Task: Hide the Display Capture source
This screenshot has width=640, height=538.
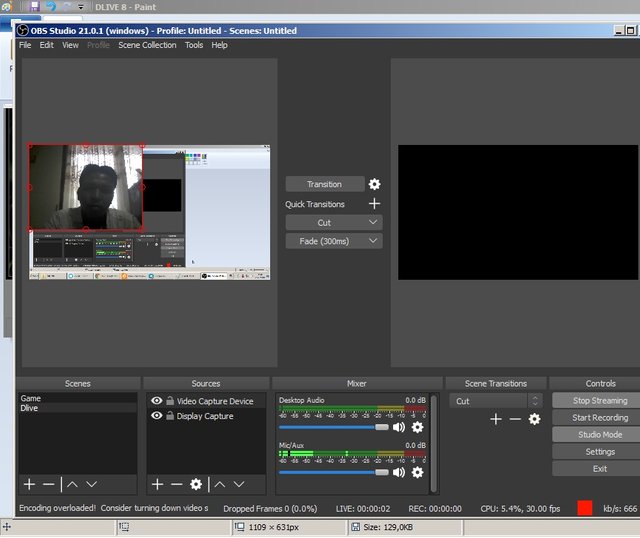Action: [x=156, y=416]
